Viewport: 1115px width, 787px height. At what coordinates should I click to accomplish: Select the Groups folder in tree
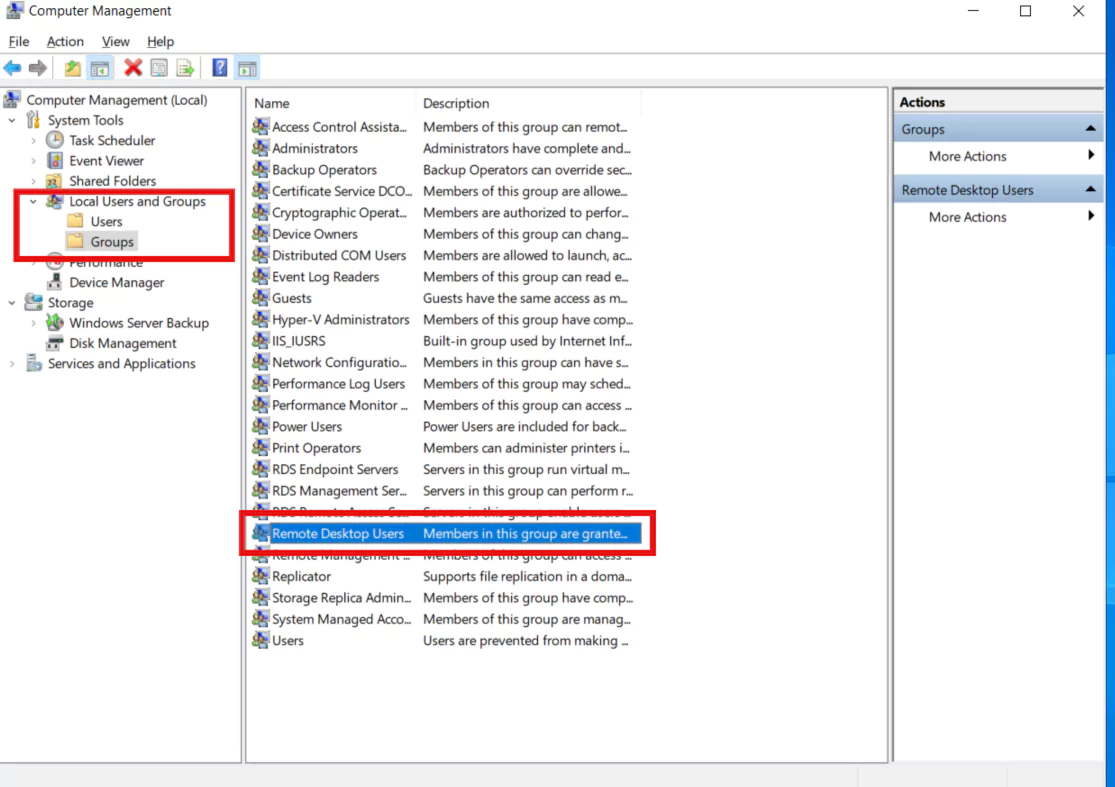112,242
